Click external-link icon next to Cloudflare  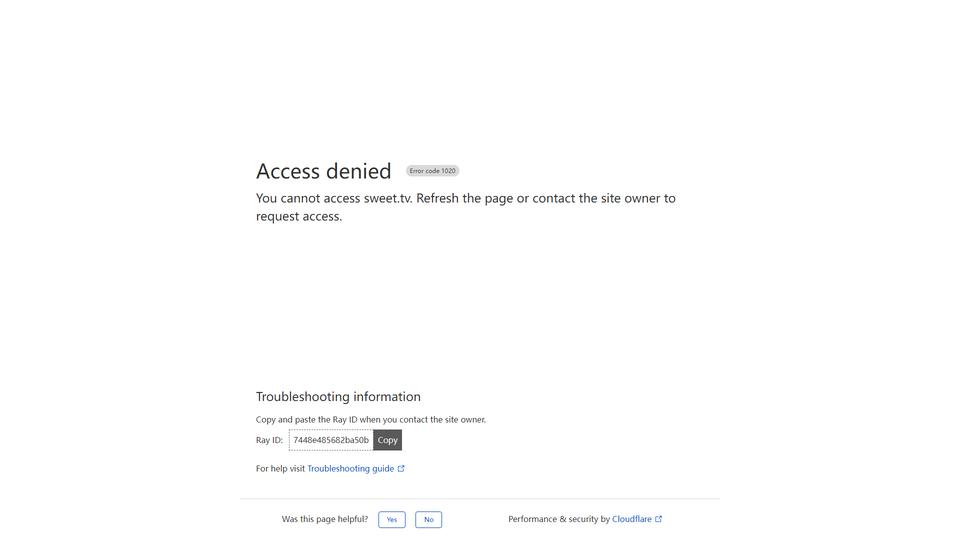click(x=659, y=519)
